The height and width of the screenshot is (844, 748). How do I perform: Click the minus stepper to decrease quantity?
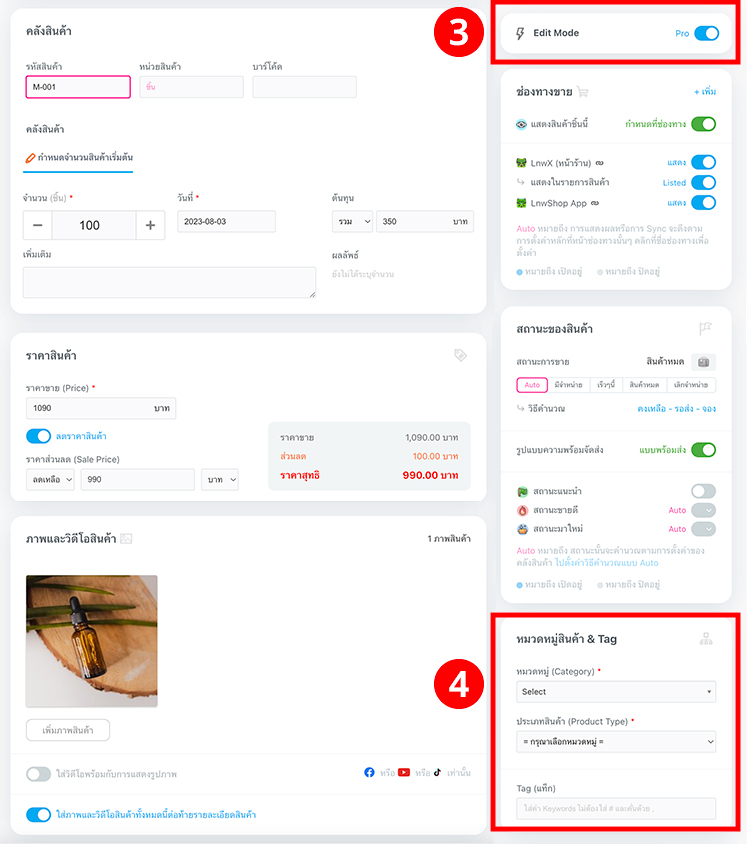pyautogui.click(x=37, y=225)
